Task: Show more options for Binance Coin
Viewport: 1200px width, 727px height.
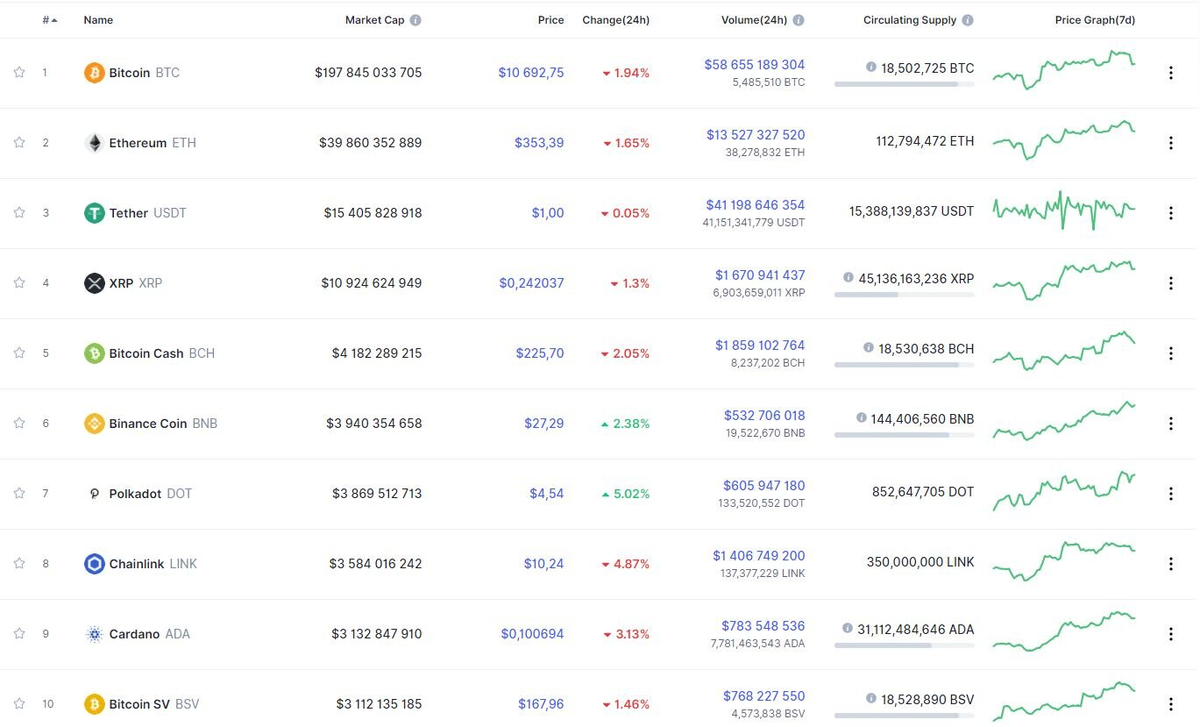Action: pyautogui.click(x=1171, y=423)
